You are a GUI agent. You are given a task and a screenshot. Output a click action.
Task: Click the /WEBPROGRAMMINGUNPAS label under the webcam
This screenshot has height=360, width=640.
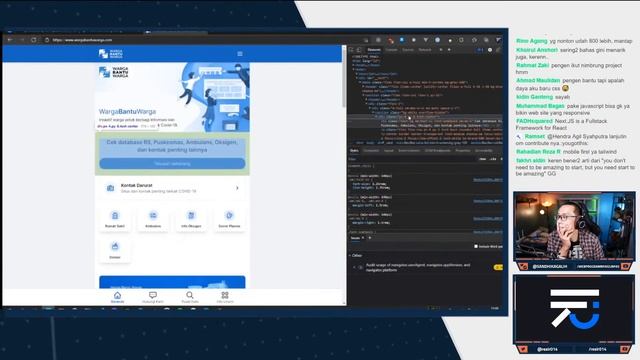(x=598, y=267)
